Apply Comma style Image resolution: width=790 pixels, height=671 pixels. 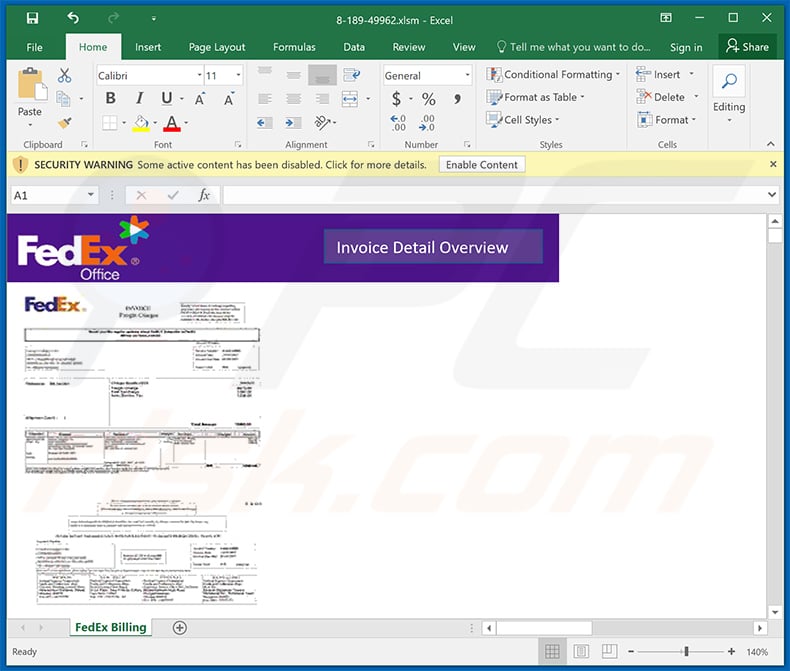click(x=457, y=99)
